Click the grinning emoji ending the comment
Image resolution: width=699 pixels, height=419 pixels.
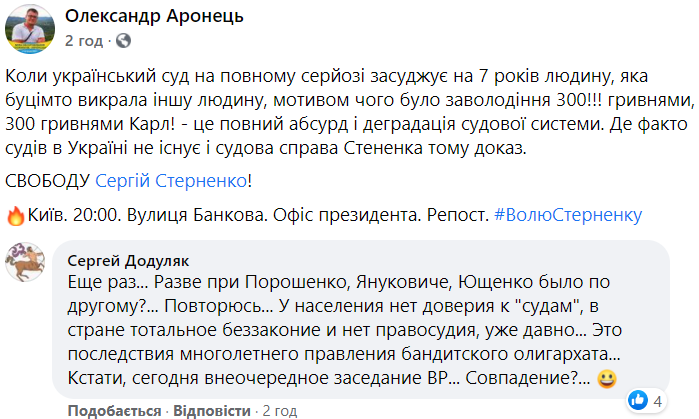[604, 379]
